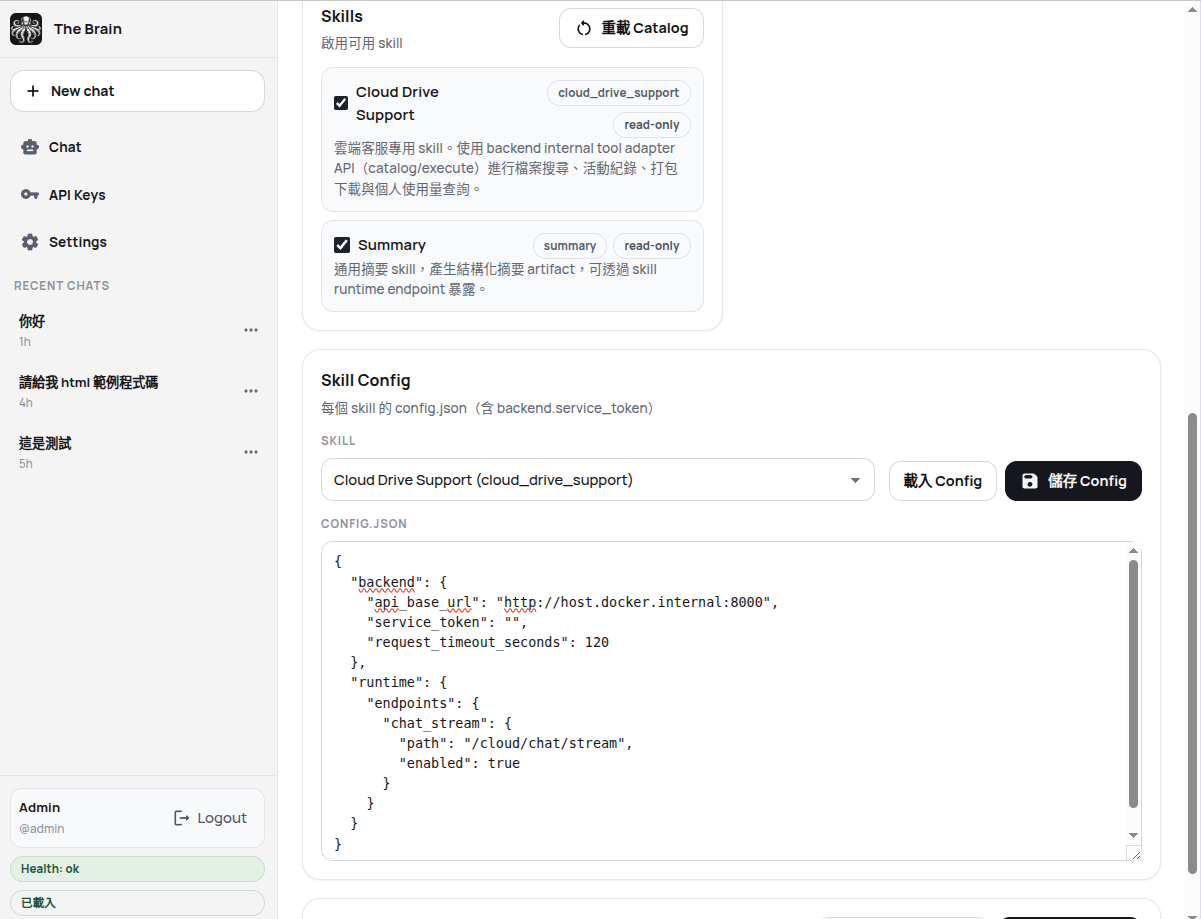Click The Brain octopus logo
The image size is (1201, 919).
(x=26, y=29)
